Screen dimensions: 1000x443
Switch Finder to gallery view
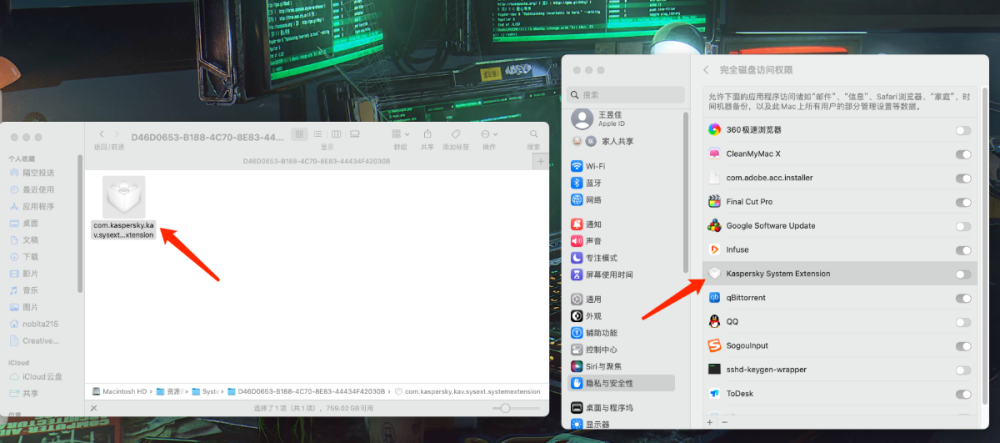[355, 134]
